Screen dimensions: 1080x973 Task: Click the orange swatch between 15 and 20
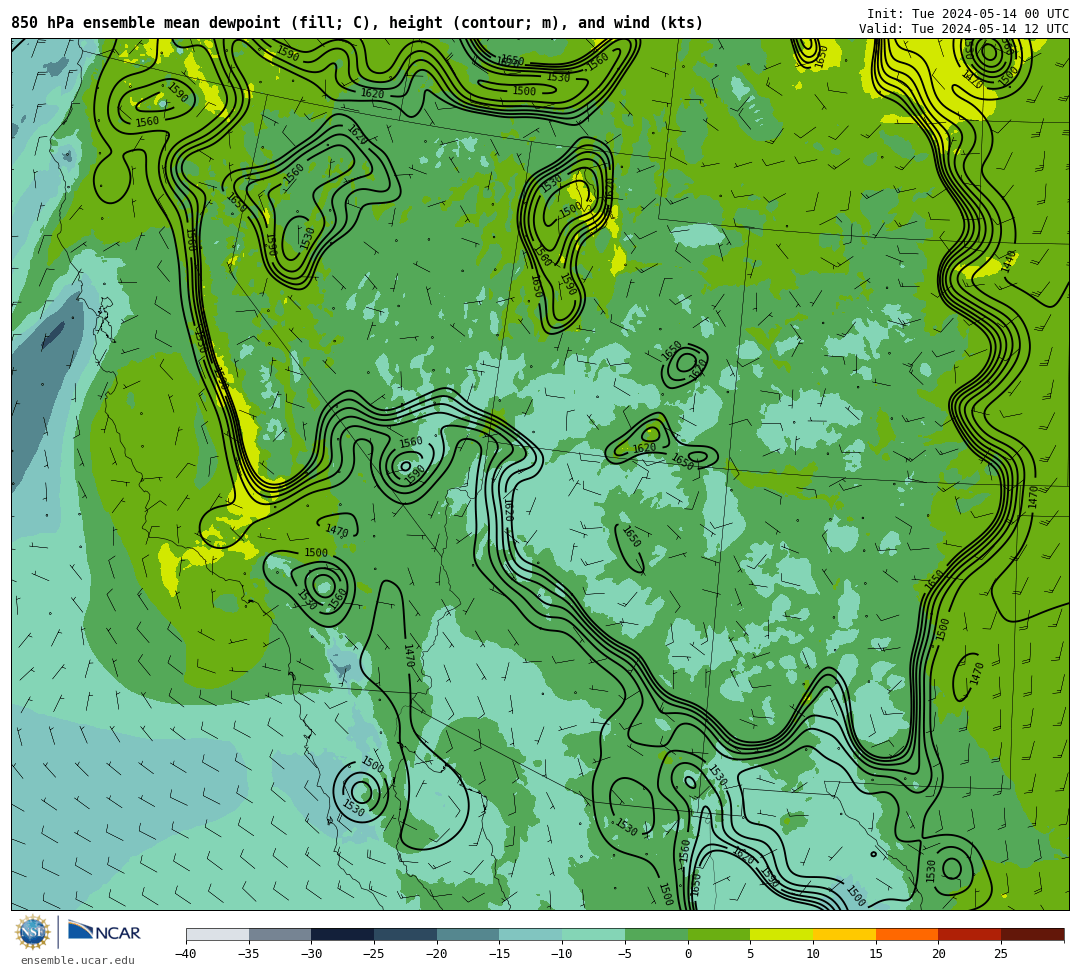[x=907, y=934]
